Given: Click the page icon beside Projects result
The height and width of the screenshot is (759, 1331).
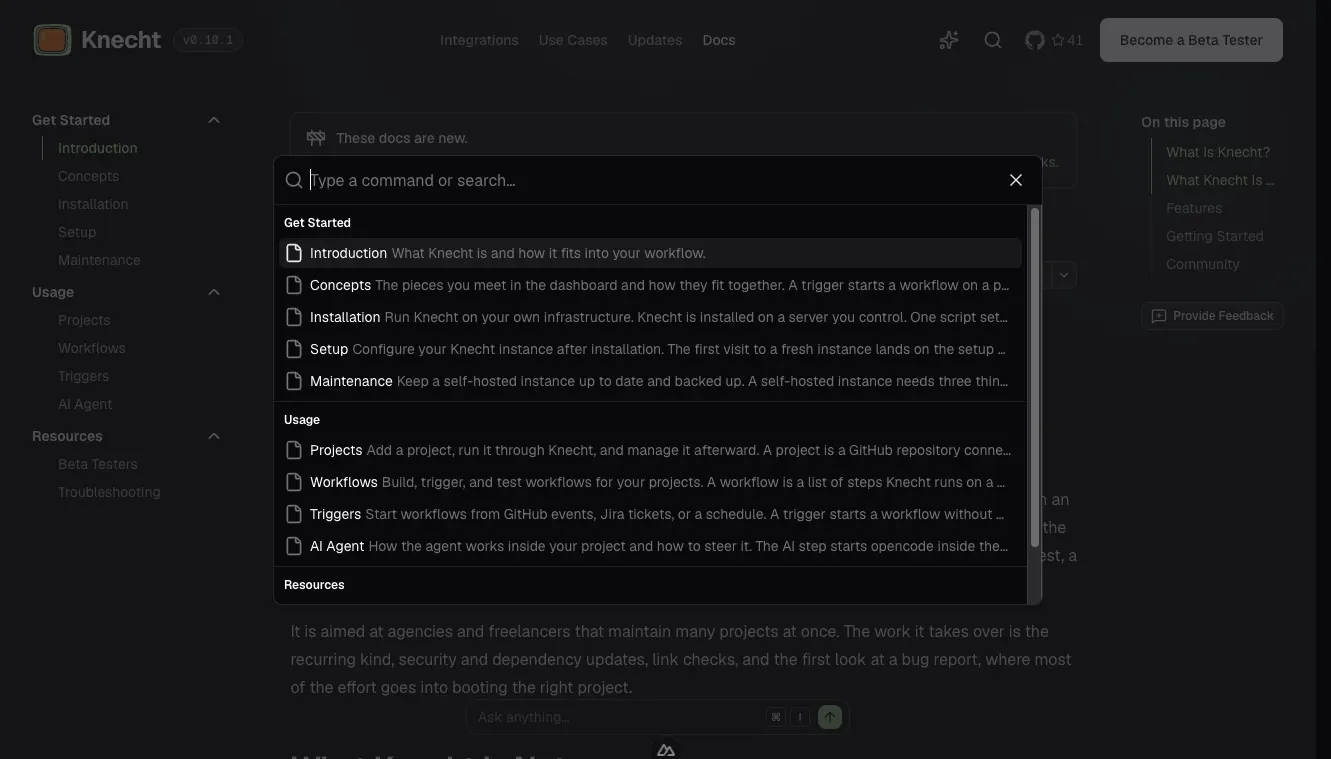Looking at the screenshot, I should pos(294,450).
